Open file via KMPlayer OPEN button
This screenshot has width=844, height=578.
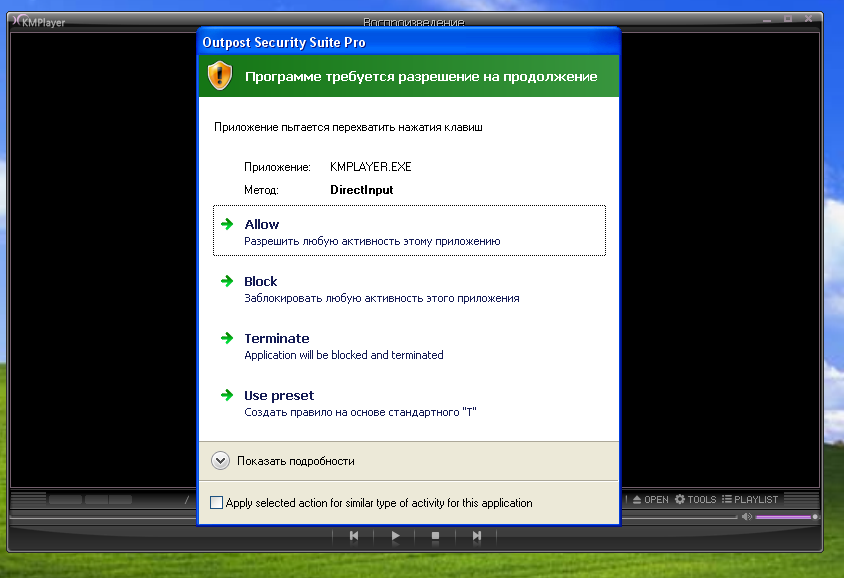click(x=650, y=499)
